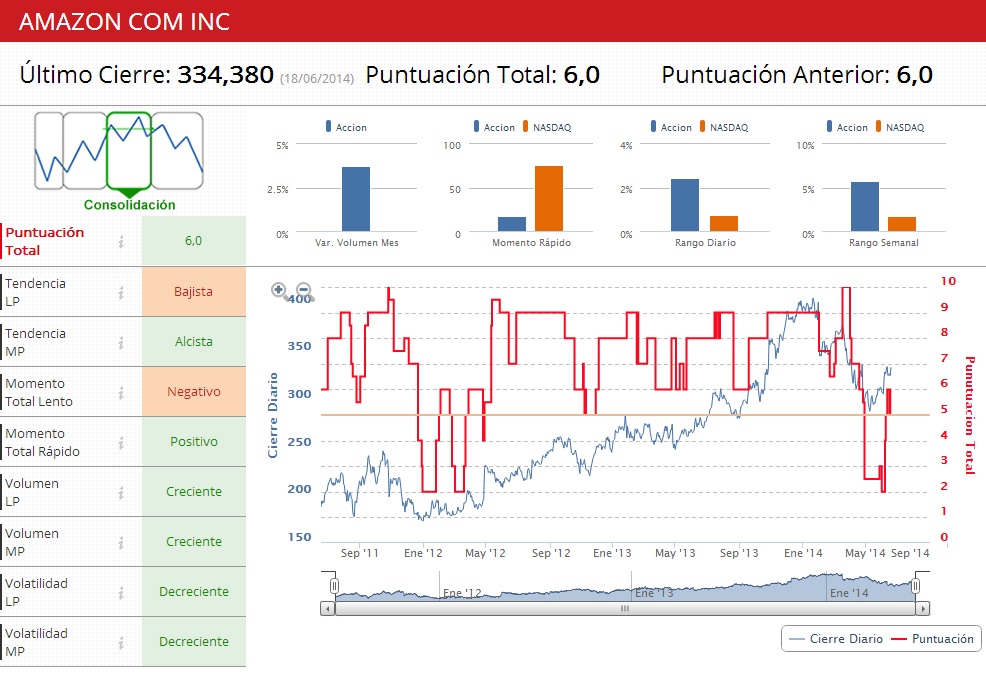The height and width of the screenshot is (673, 986).
Task: Open info icon for Momento Total Lento
Action: point(121,393)
